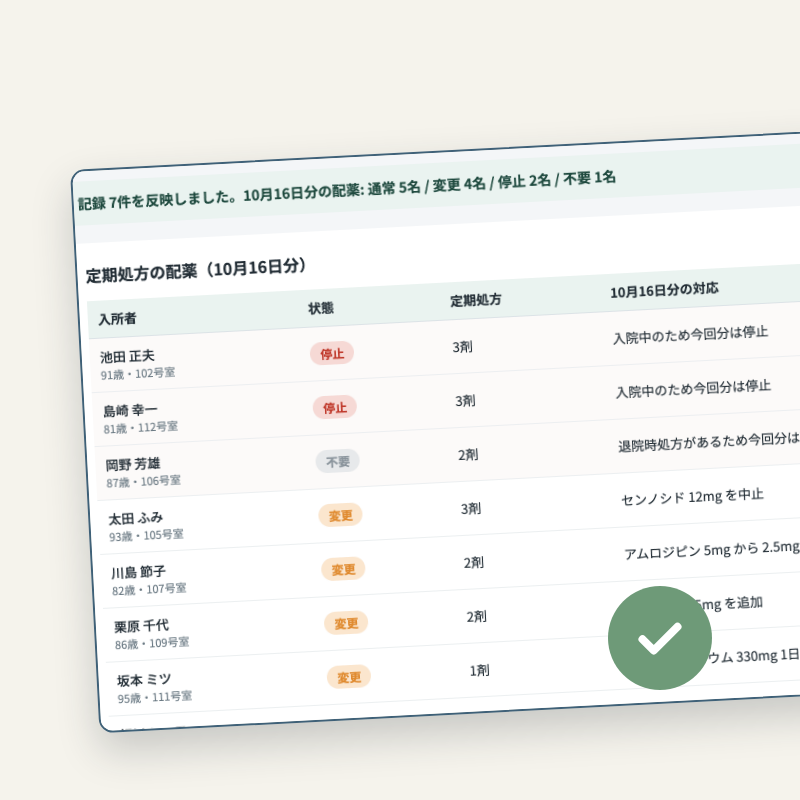Click the 停止 badge for 島崎 幸一
The width and height of the screenshot is (800, 800).
tap(335, 407)
